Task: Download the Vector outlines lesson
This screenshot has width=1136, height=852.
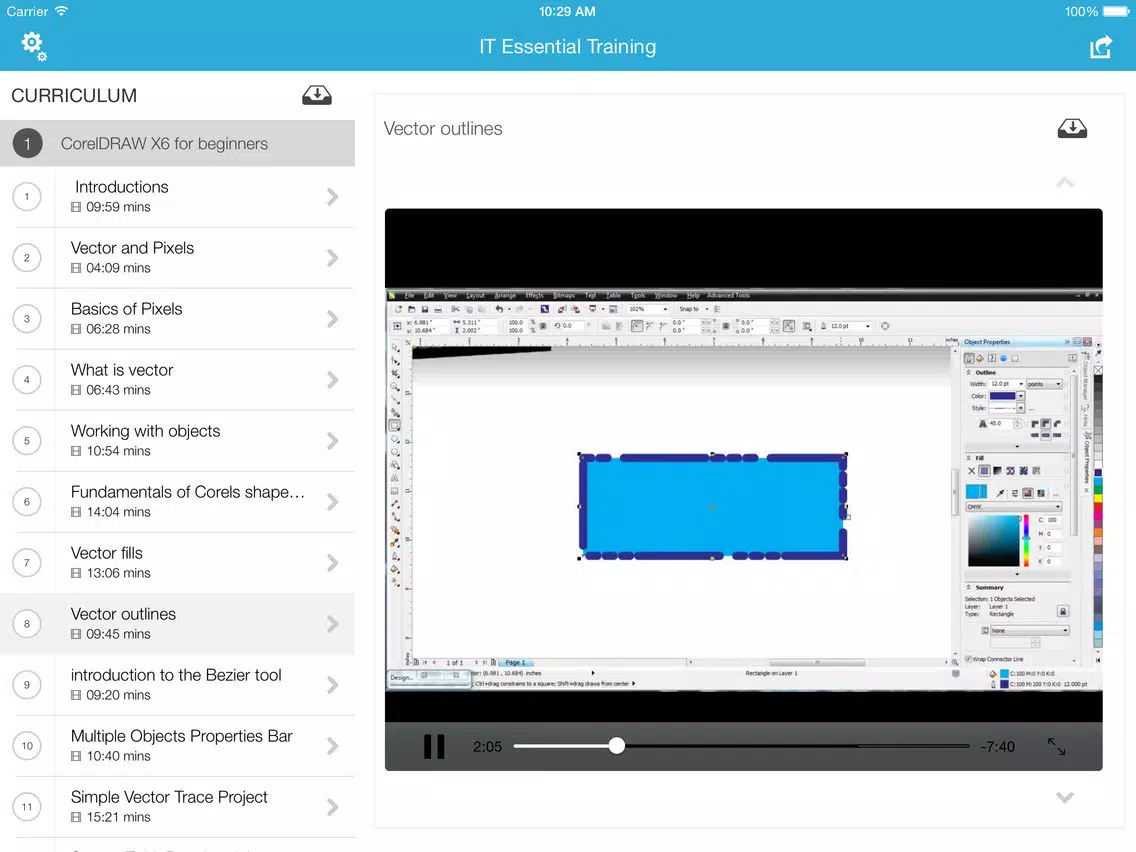Action: click(1072, 128)
